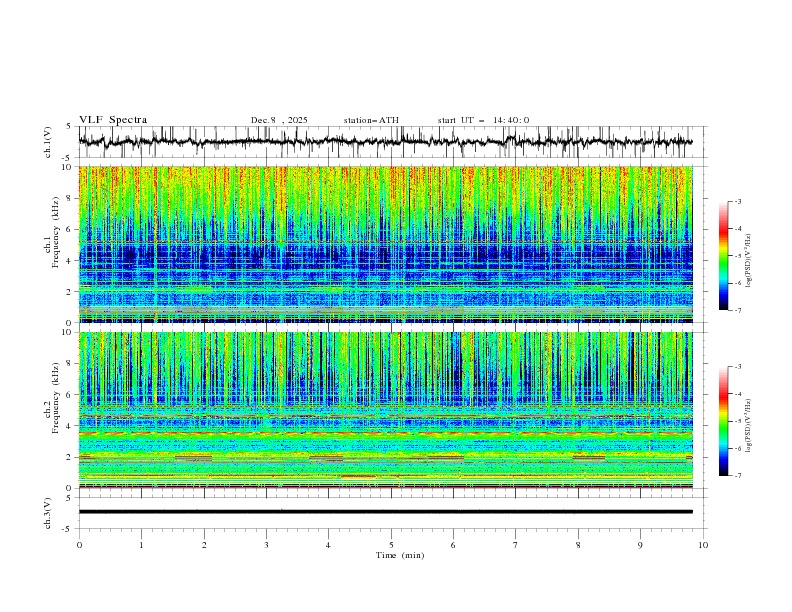
Task: Click the ch.1 spectrogram panel
Action: [x=386, y=244]
